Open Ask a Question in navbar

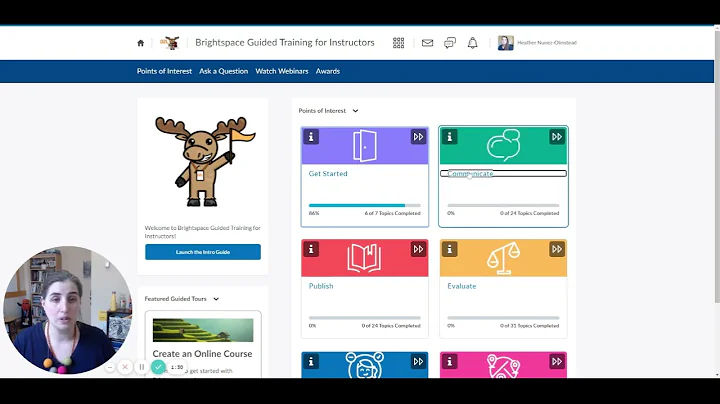pos(224,71)
